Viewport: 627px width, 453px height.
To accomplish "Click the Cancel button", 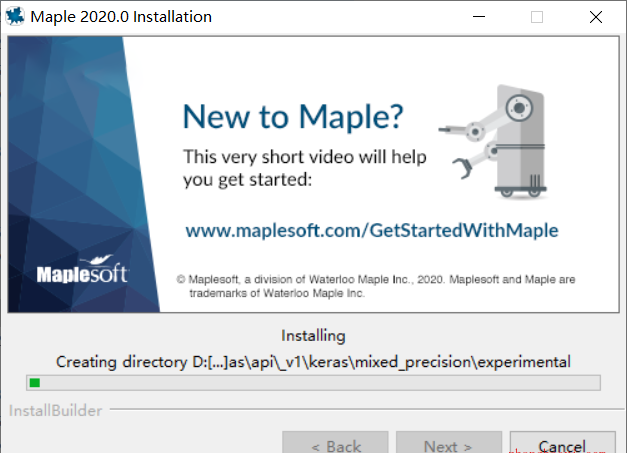I will pyautogui.click(x=562, y=443).
